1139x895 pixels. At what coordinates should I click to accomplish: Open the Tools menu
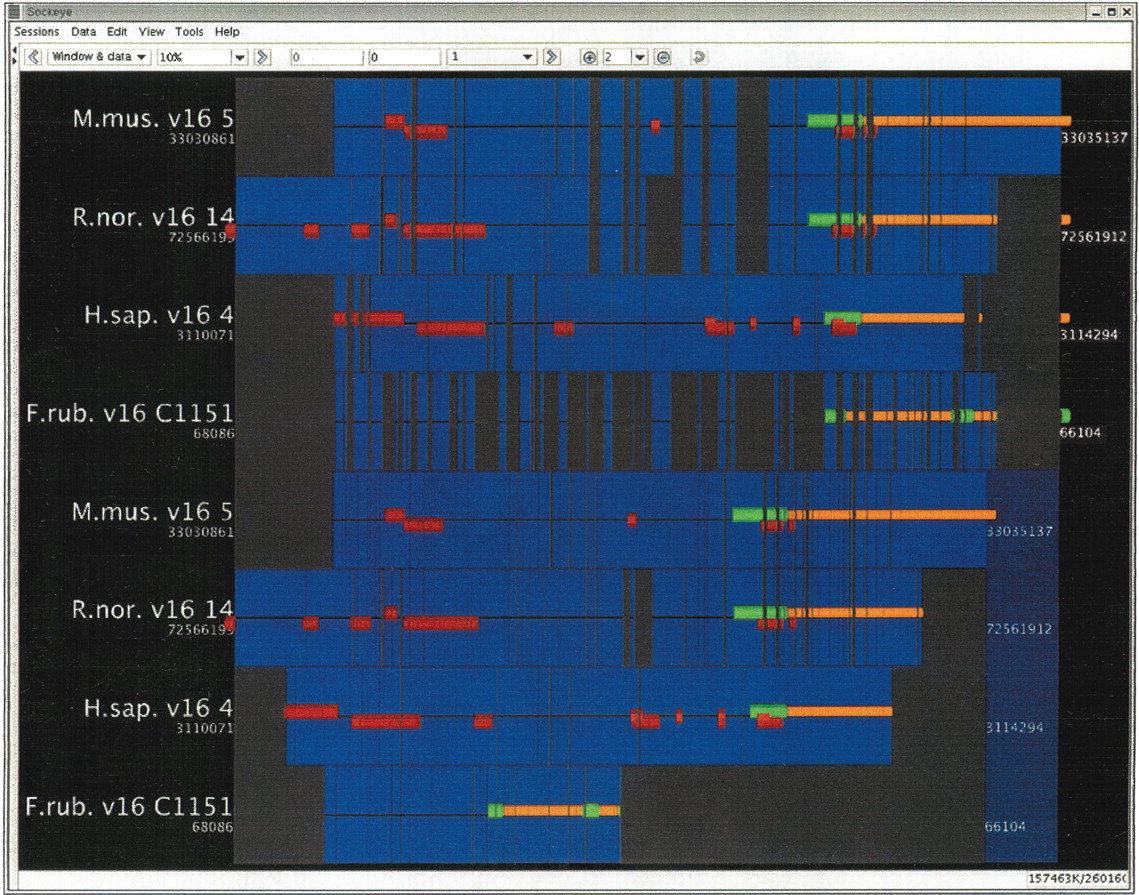(189, 32)
